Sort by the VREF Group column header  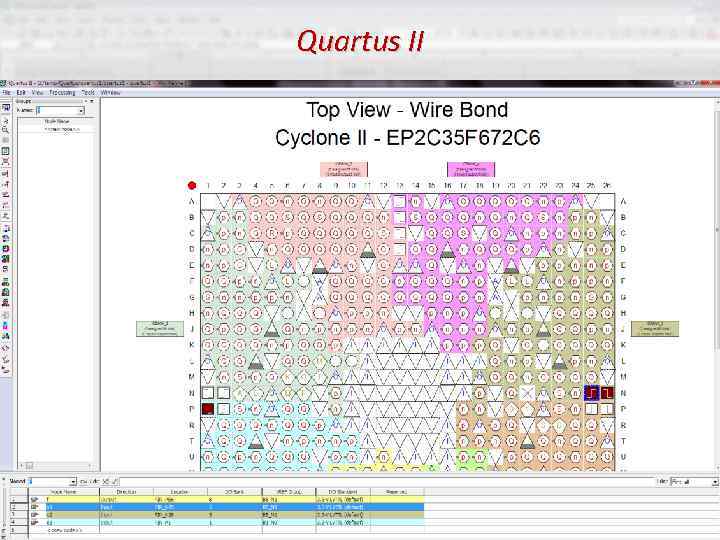click(x=289, y=492)
